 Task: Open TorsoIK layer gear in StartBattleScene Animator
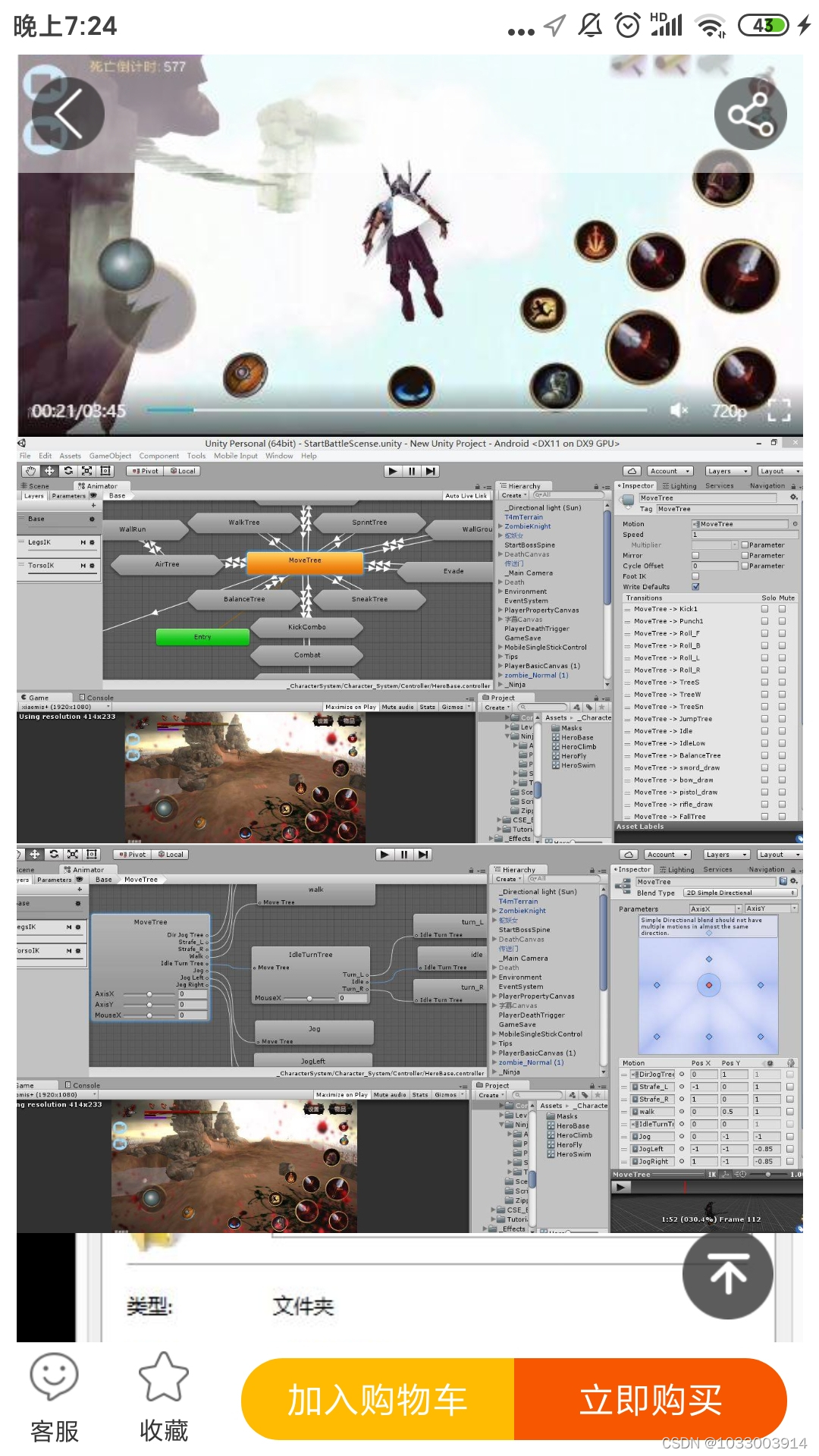point(92,566)
